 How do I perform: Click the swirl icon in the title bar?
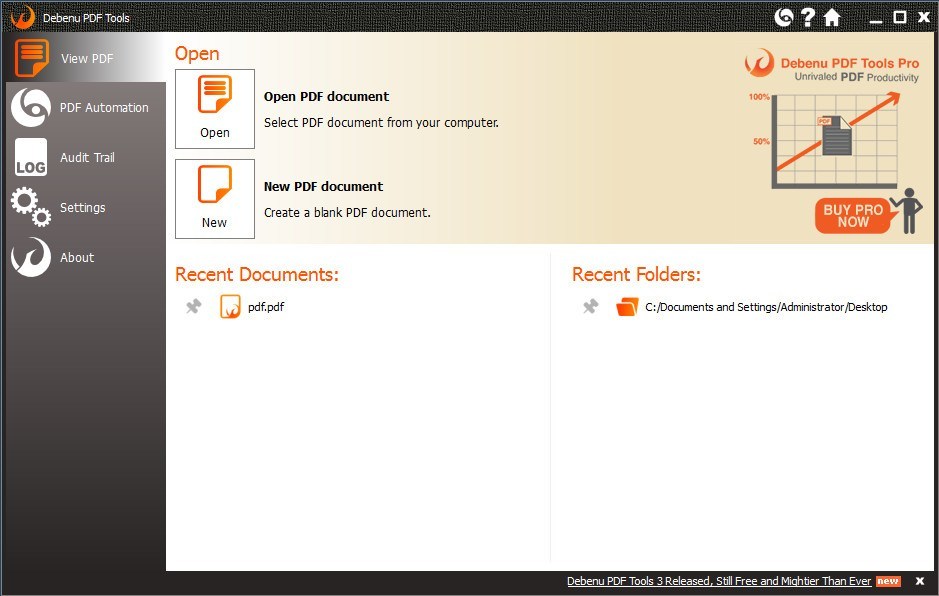[783, 17]
